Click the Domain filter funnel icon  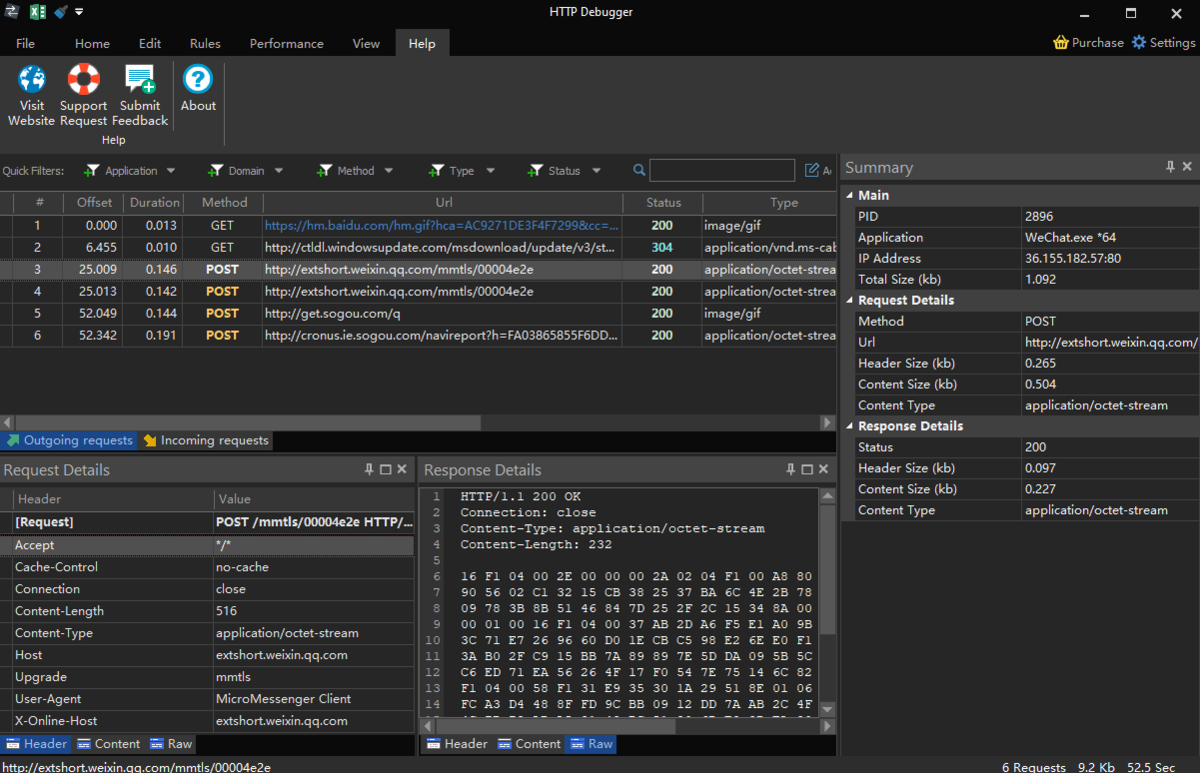coord(215,171)
